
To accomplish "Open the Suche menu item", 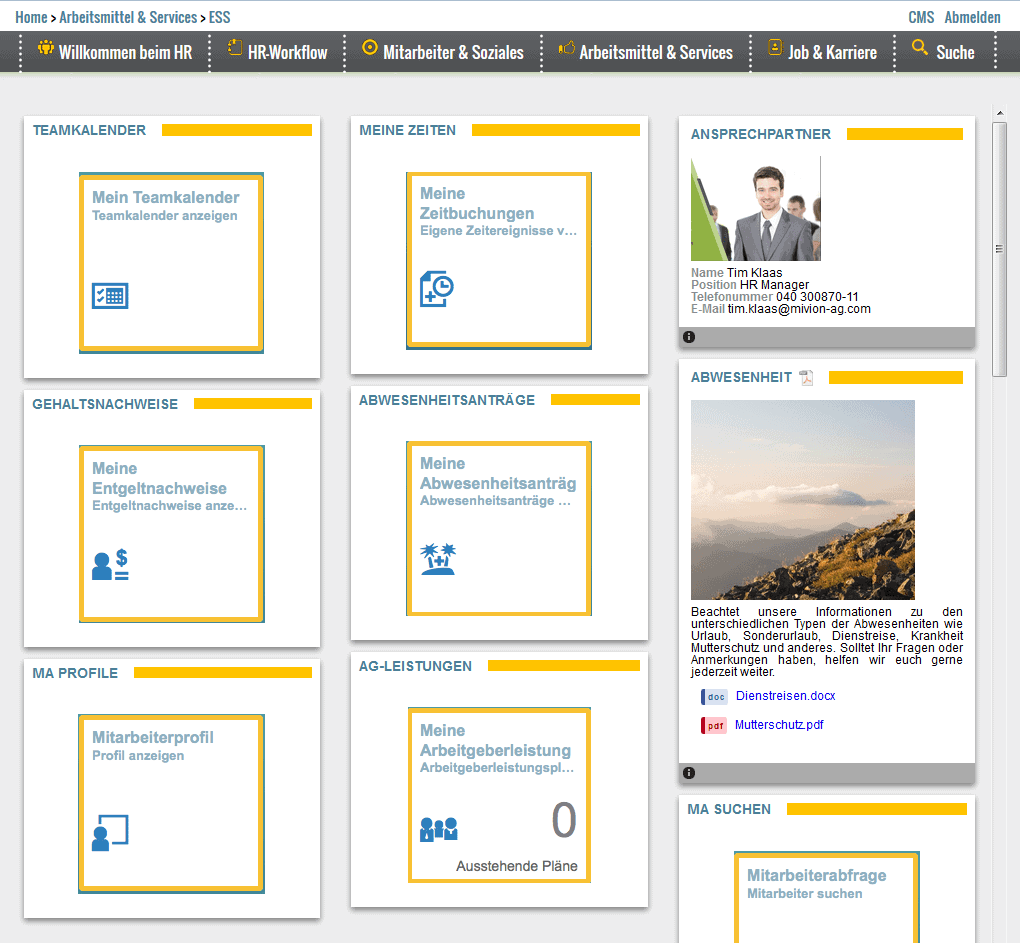I will click(945, 52).
